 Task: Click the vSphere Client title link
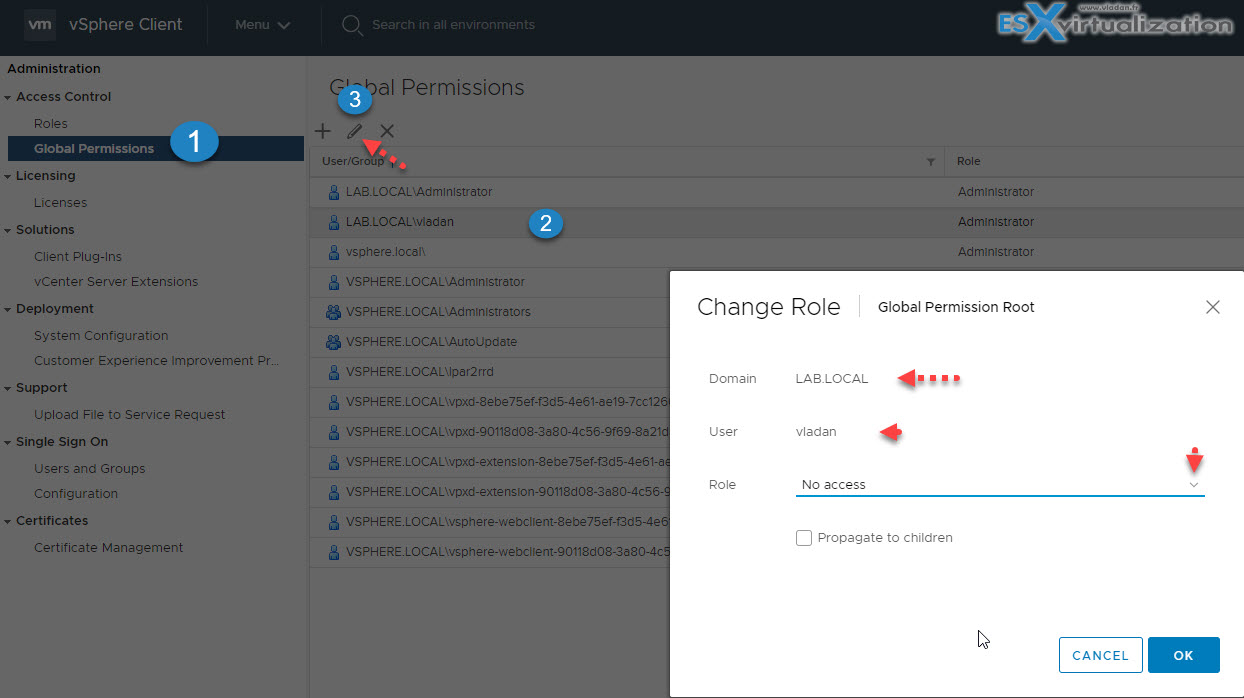click(126, 24)
